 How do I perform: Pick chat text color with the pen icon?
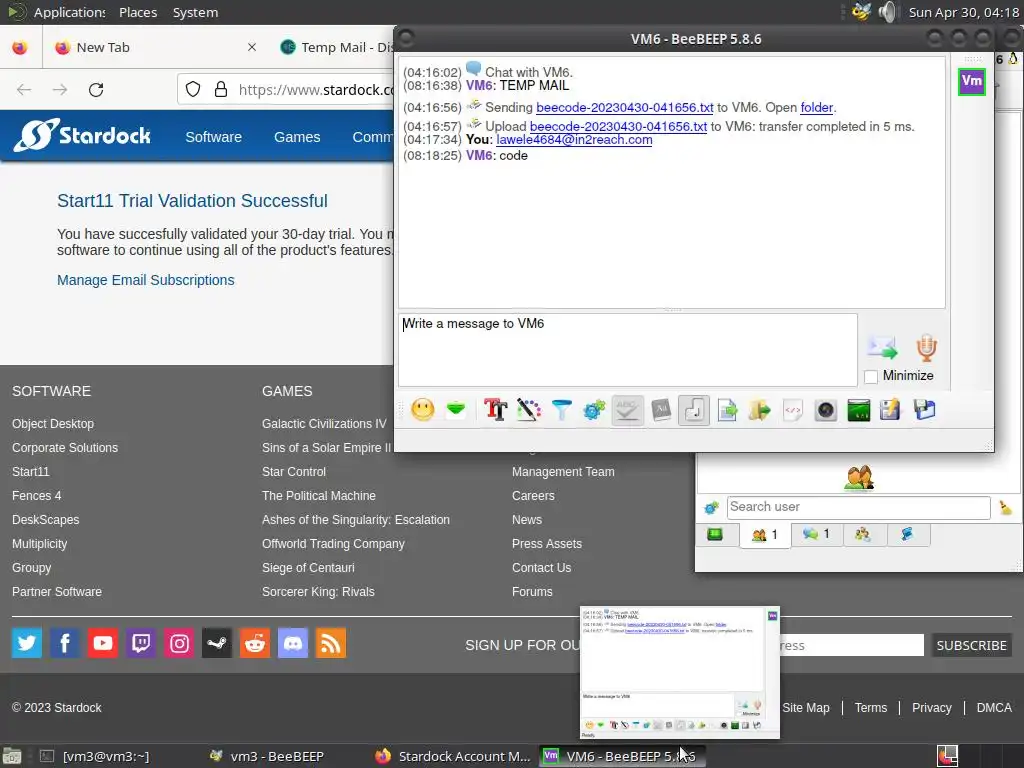pyautogui.click(x=528, y=410)
